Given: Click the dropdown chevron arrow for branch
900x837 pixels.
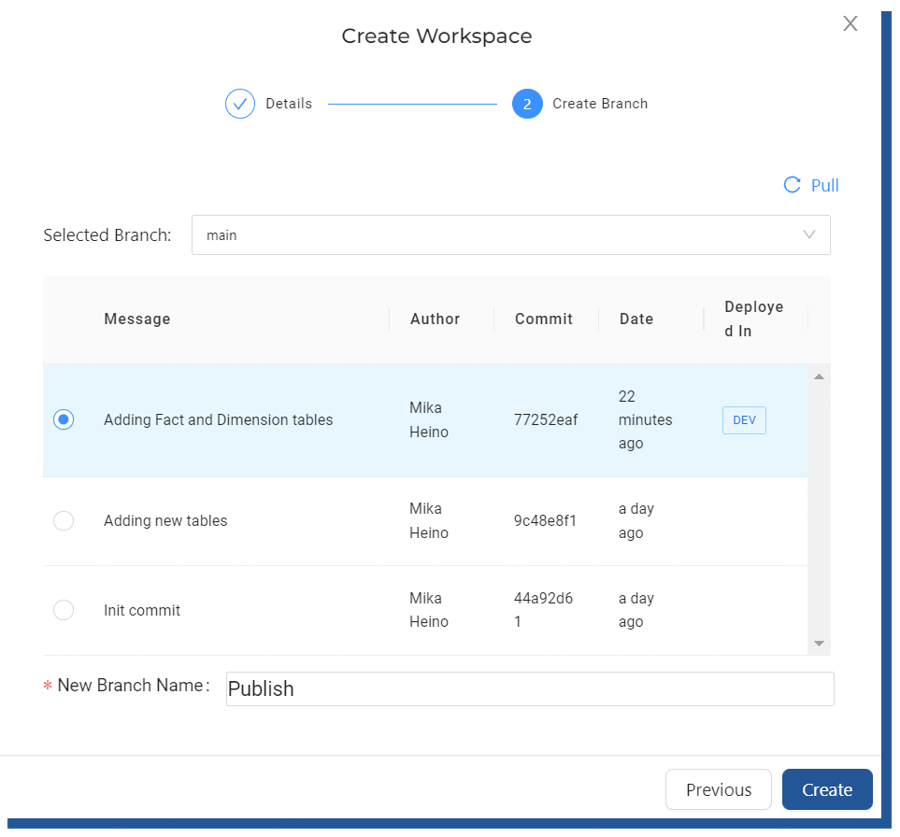Looking at the screenshot, I should [809, 235].
